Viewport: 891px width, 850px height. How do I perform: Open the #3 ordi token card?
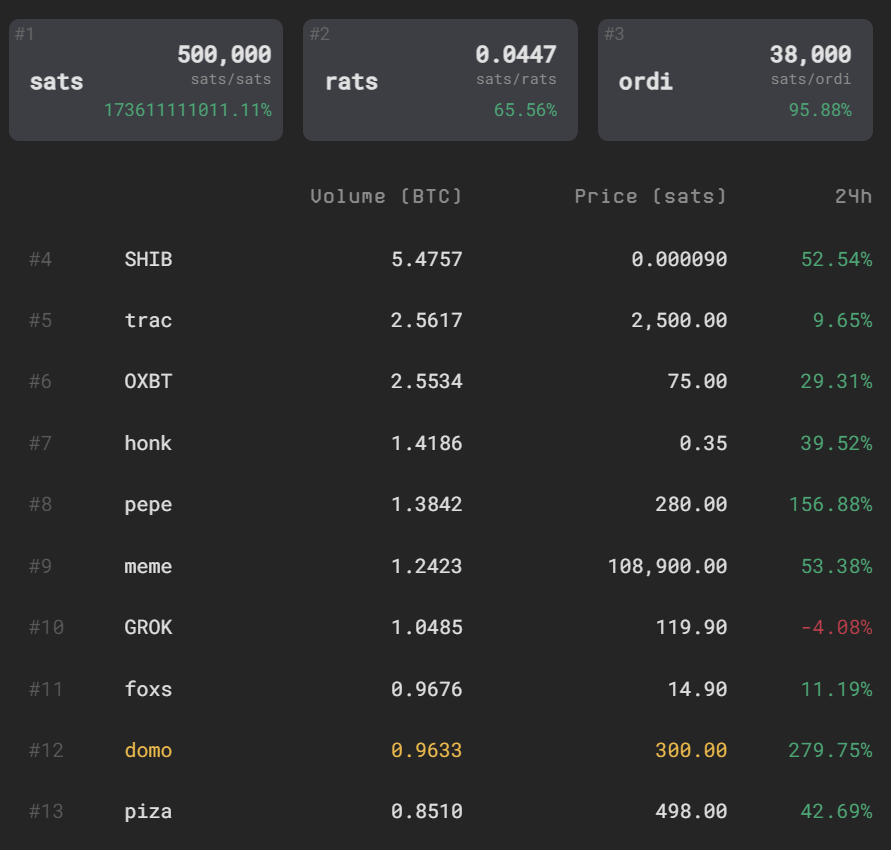point(735,80)
